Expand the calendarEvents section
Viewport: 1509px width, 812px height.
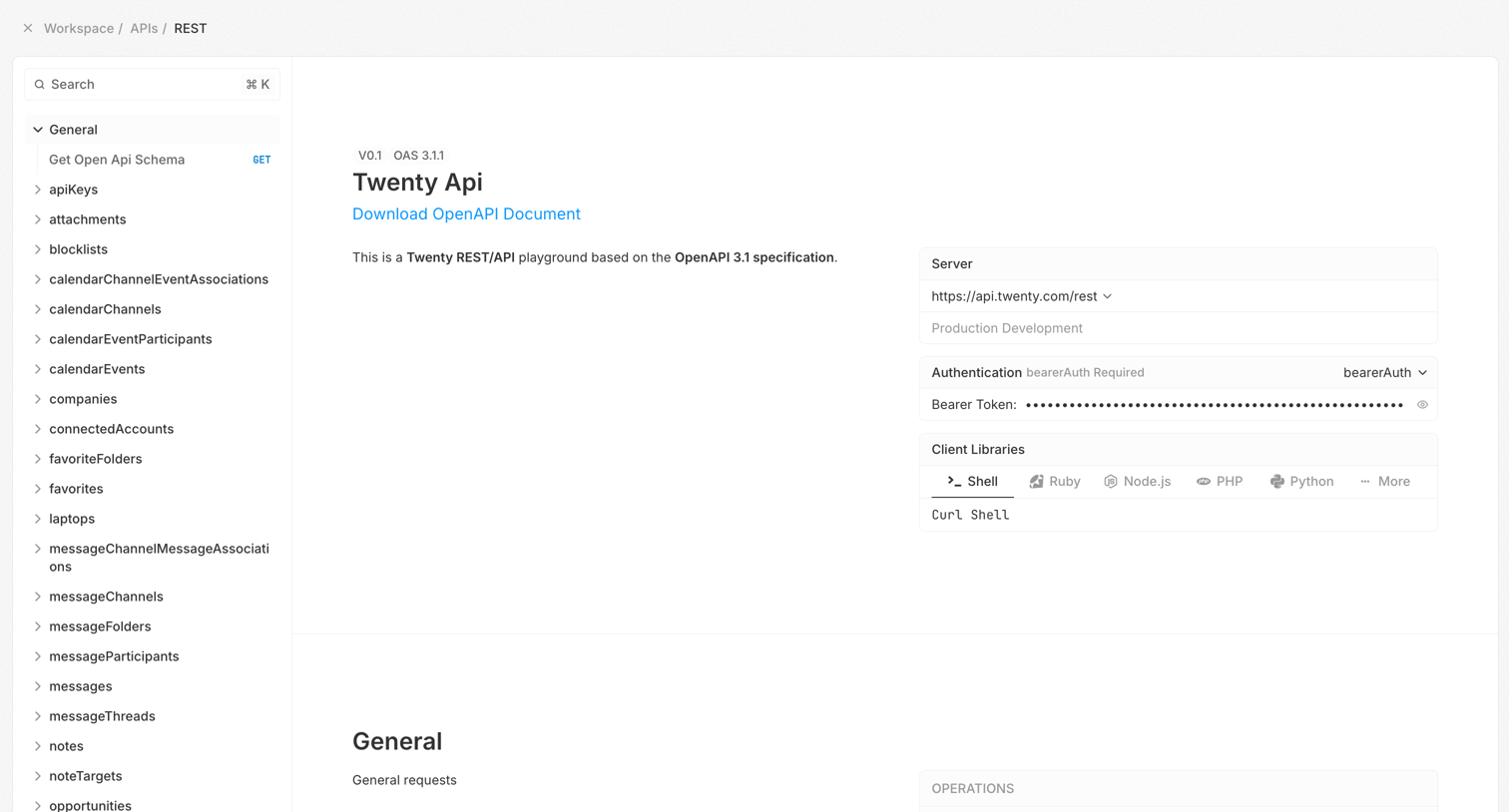click(38, 369)
